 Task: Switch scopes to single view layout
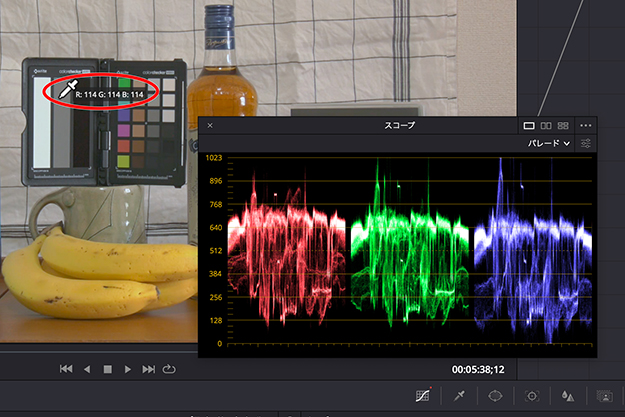coord(529,126)
